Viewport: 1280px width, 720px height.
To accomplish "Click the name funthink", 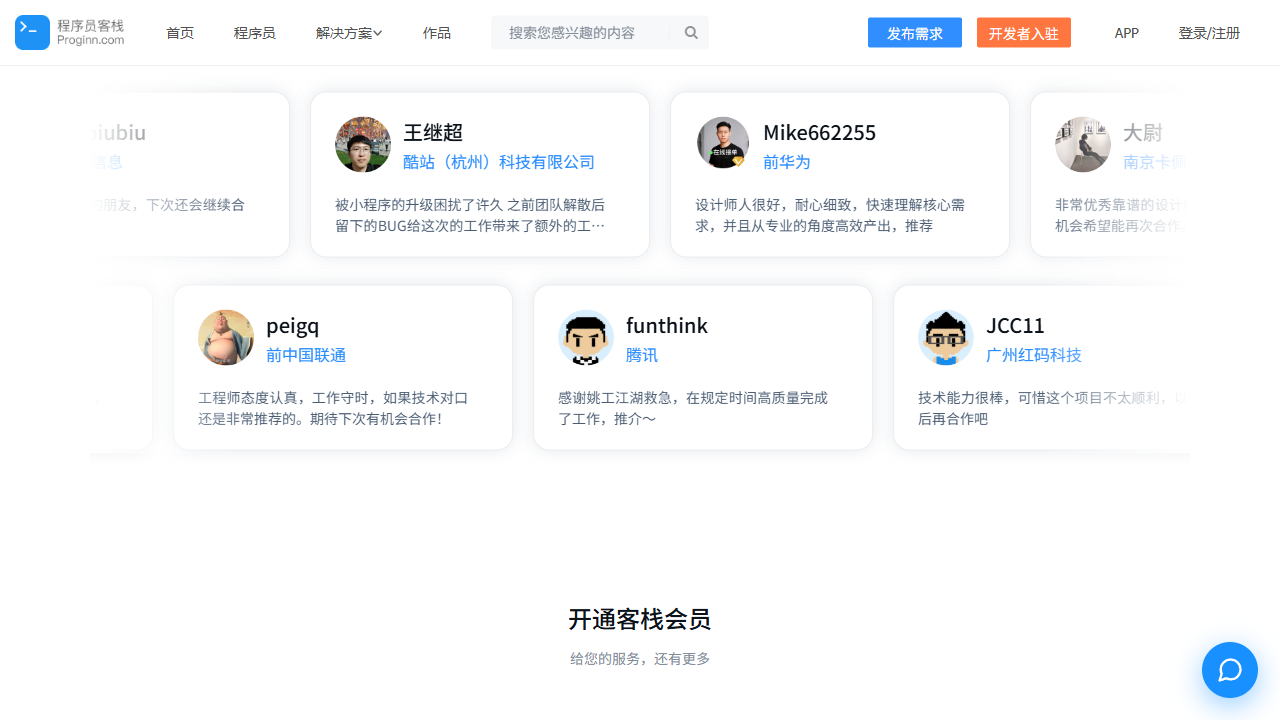I will [667, 326].
